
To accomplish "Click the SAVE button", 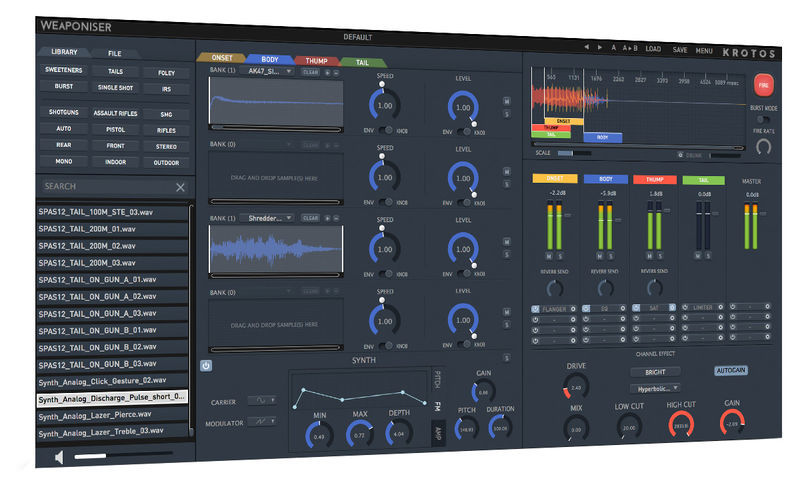I will pos(680,50).
